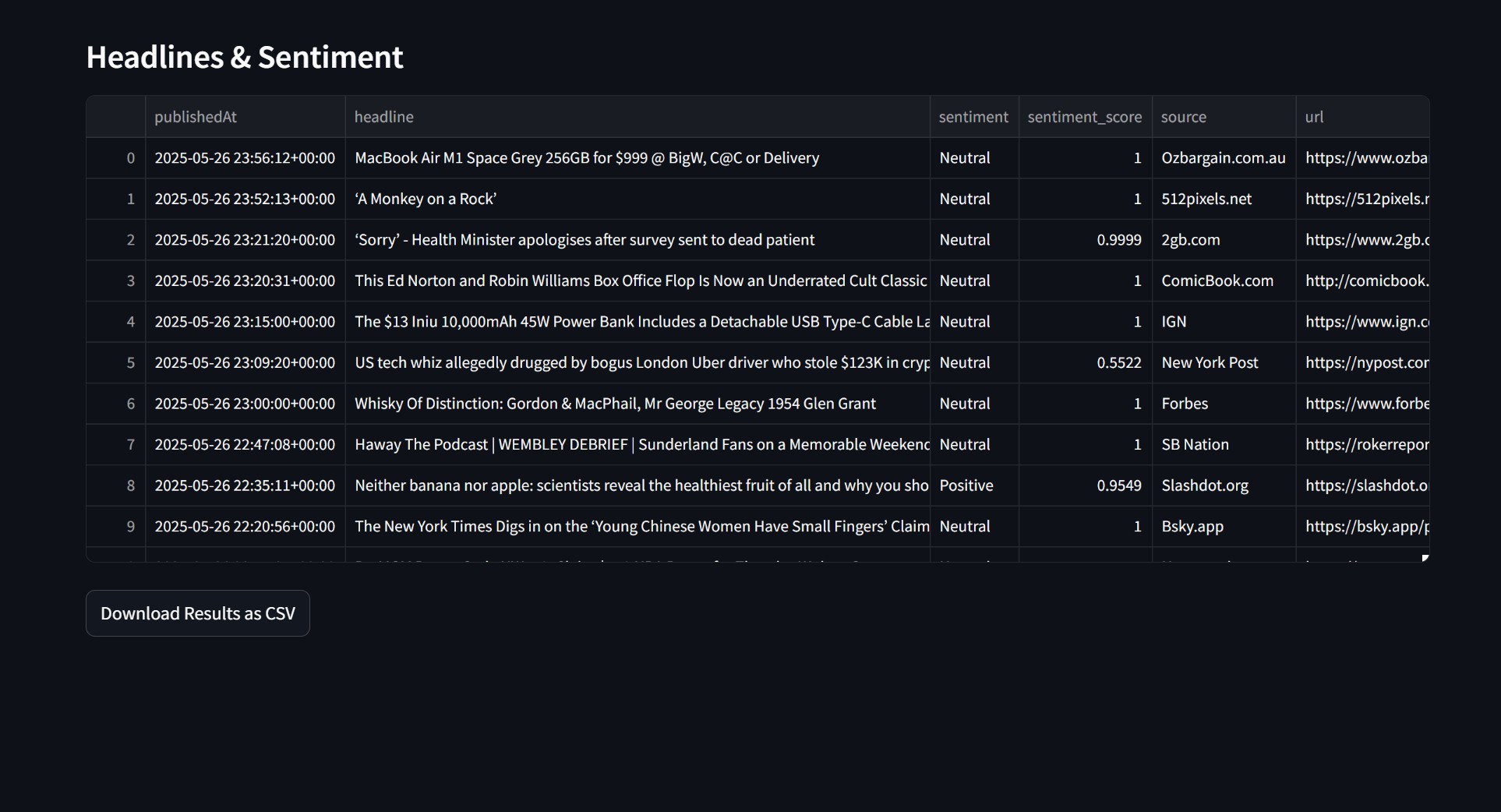Click the 22:35:11 publishedAt timestamp cell
1501x812 pixels.
coord(245,485)
